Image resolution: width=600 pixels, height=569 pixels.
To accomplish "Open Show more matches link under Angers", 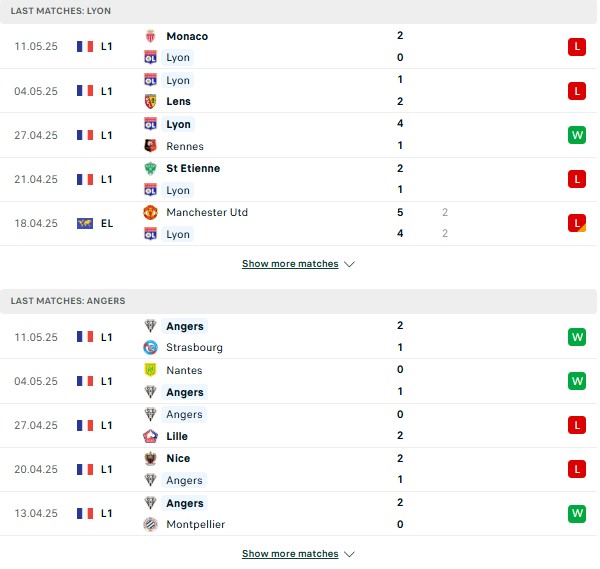I will pyautogui.click(x=290, y=554).
